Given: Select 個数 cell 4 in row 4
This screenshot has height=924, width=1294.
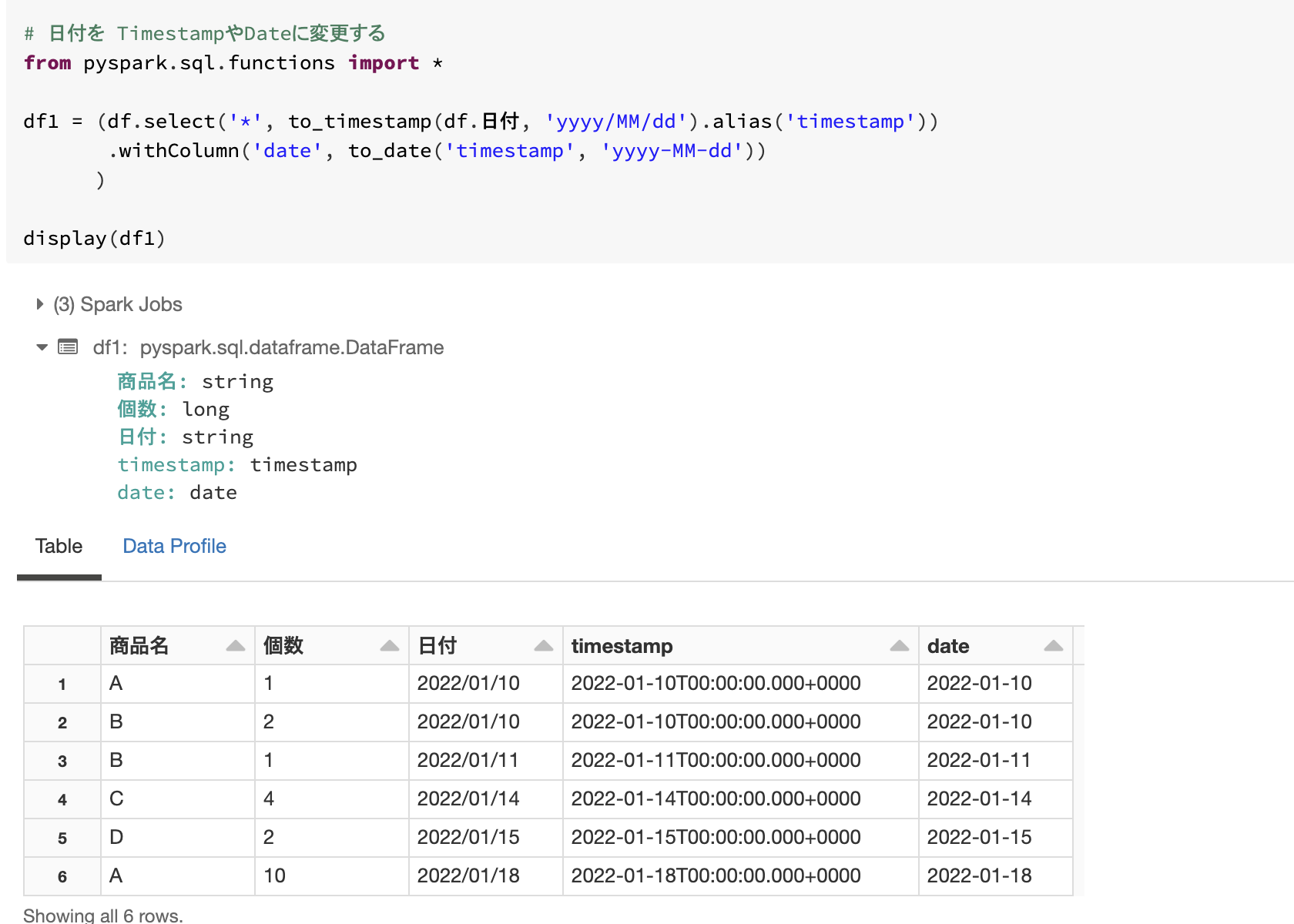Looking at the screenshot, I should tap(332, 799).
